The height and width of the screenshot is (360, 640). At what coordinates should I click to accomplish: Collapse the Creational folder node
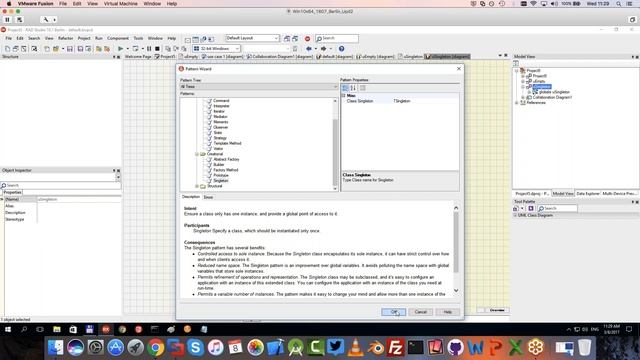[x=196, y=154]
